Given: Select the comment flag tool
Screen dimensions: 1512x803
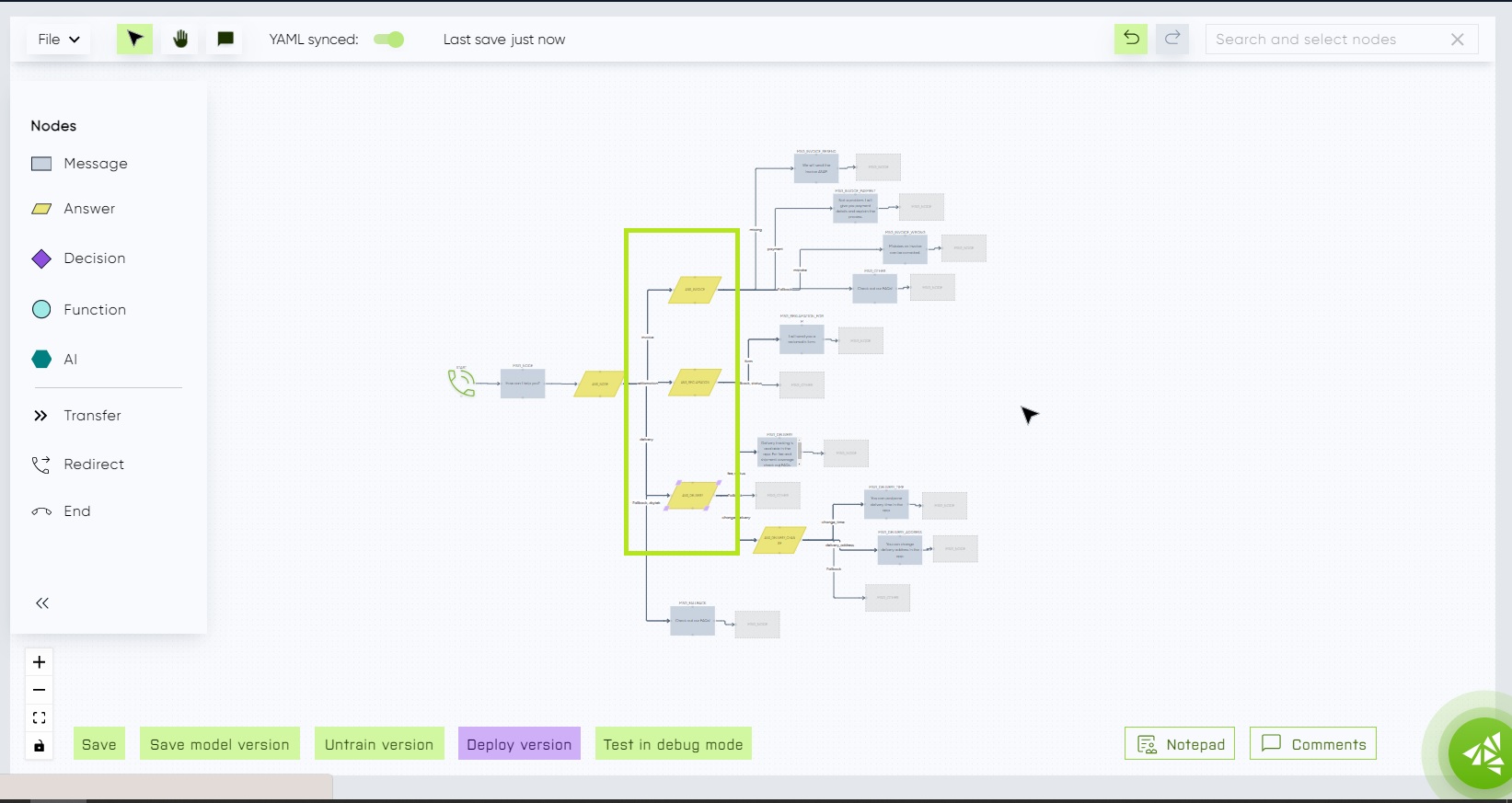Looking at the screenshot, I should (225, 39).
